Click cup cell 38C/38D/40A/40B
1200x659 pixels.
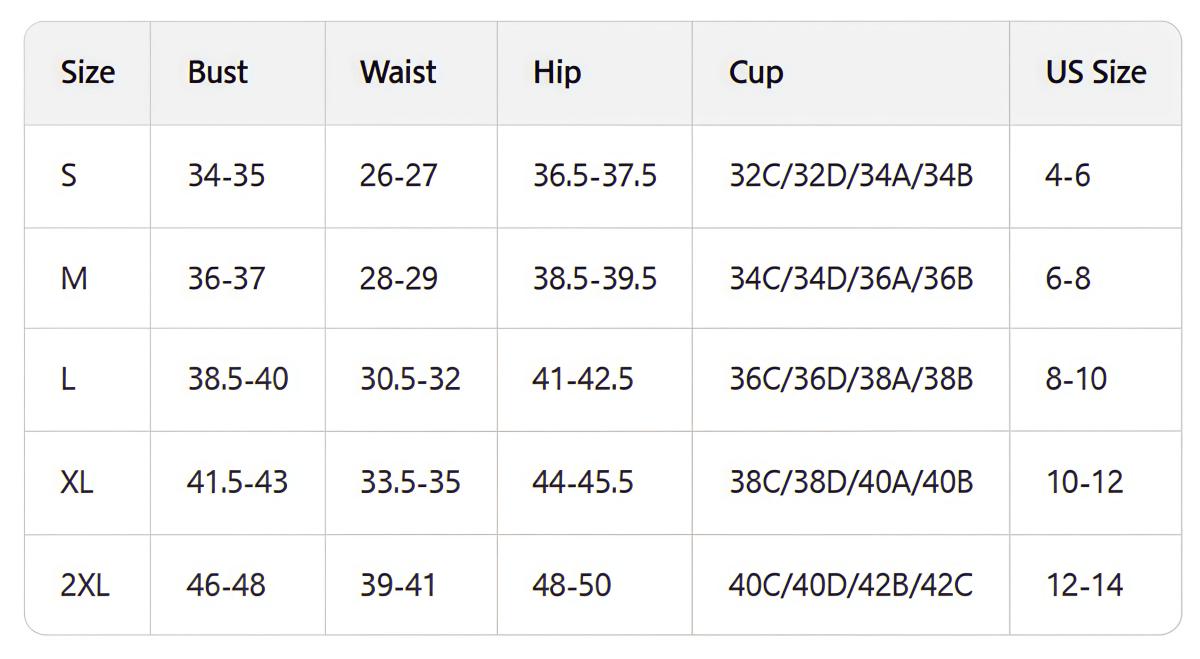tap(851, 482)
